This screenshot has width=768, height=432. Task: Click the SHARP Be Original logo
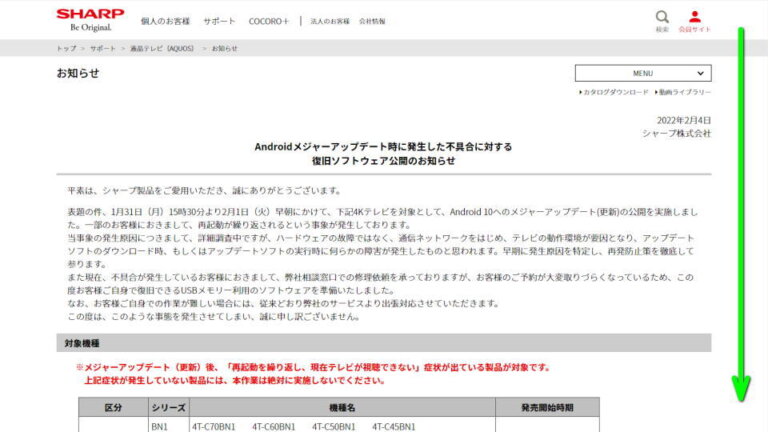pos(90,19)
